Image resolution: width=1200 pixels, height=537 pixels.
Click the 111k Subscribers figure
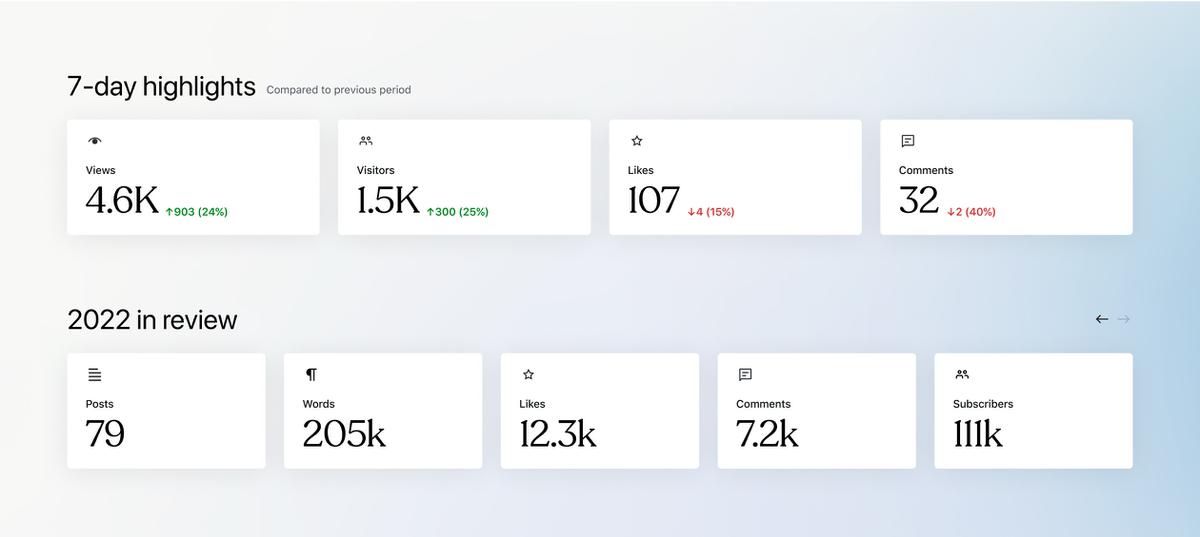[977, 434]
